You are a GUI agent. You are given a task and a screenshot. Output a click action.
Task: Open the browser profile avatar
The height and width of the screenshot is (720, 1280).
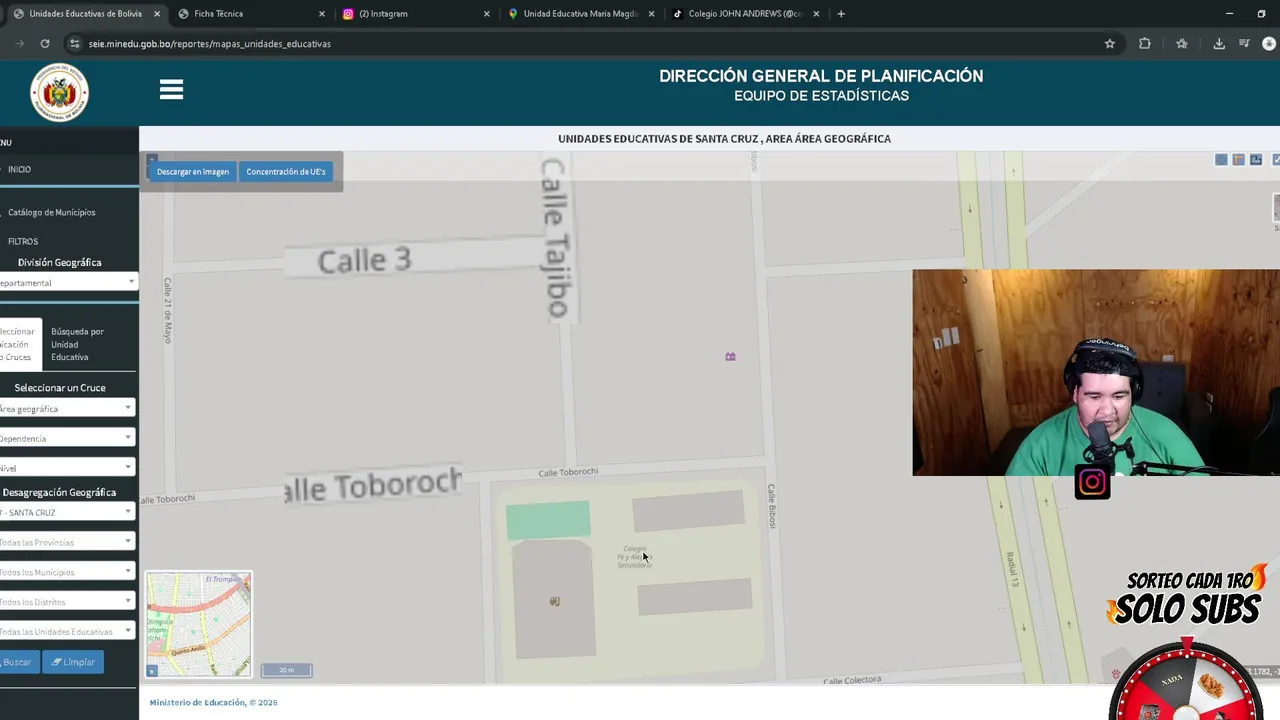(1269, 43)
